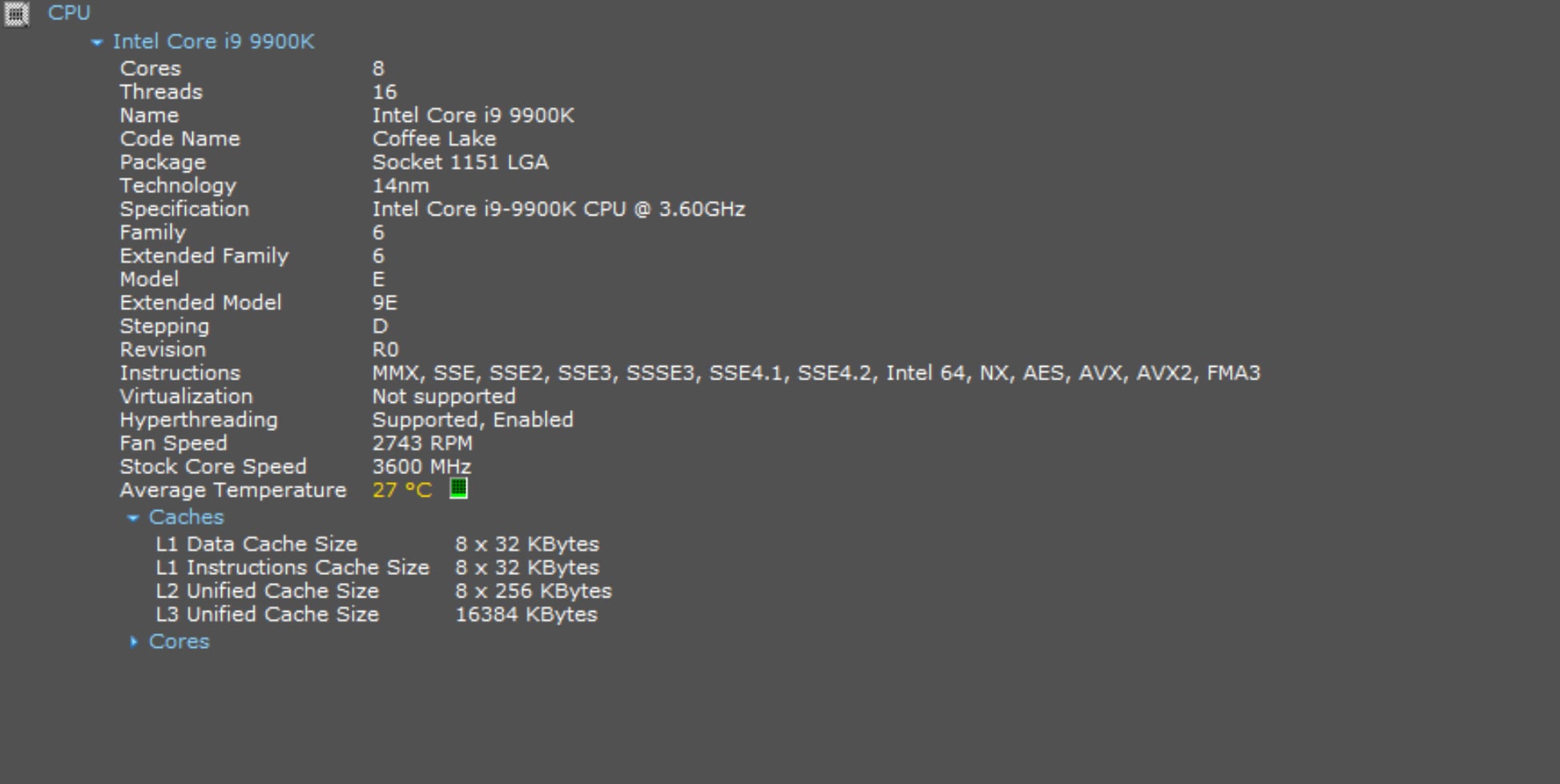Collapse the Intel Core i9 9900K tree arrow
Image resolution: width=1560 pixels, height=784 pixels.
click(97, 42)
